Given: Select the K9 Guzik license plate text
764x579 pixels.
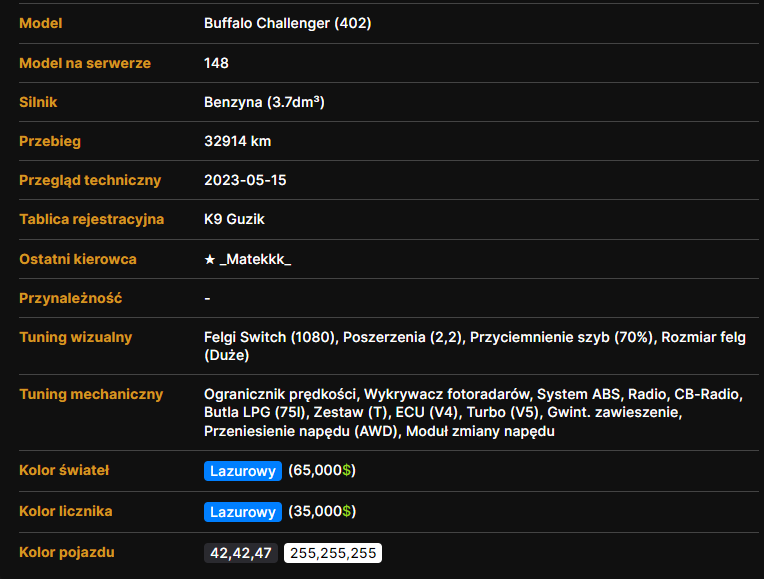Looking at the screenshot, I should pyautogui.click(x=234, y=219).
